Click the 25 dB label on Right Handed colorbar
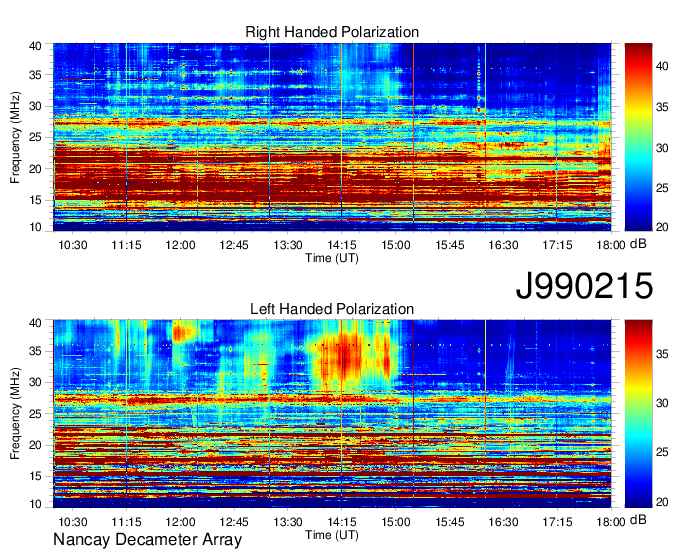Image resolution: width=680 pixels, height=552 pixels. [x=662, y=188]
